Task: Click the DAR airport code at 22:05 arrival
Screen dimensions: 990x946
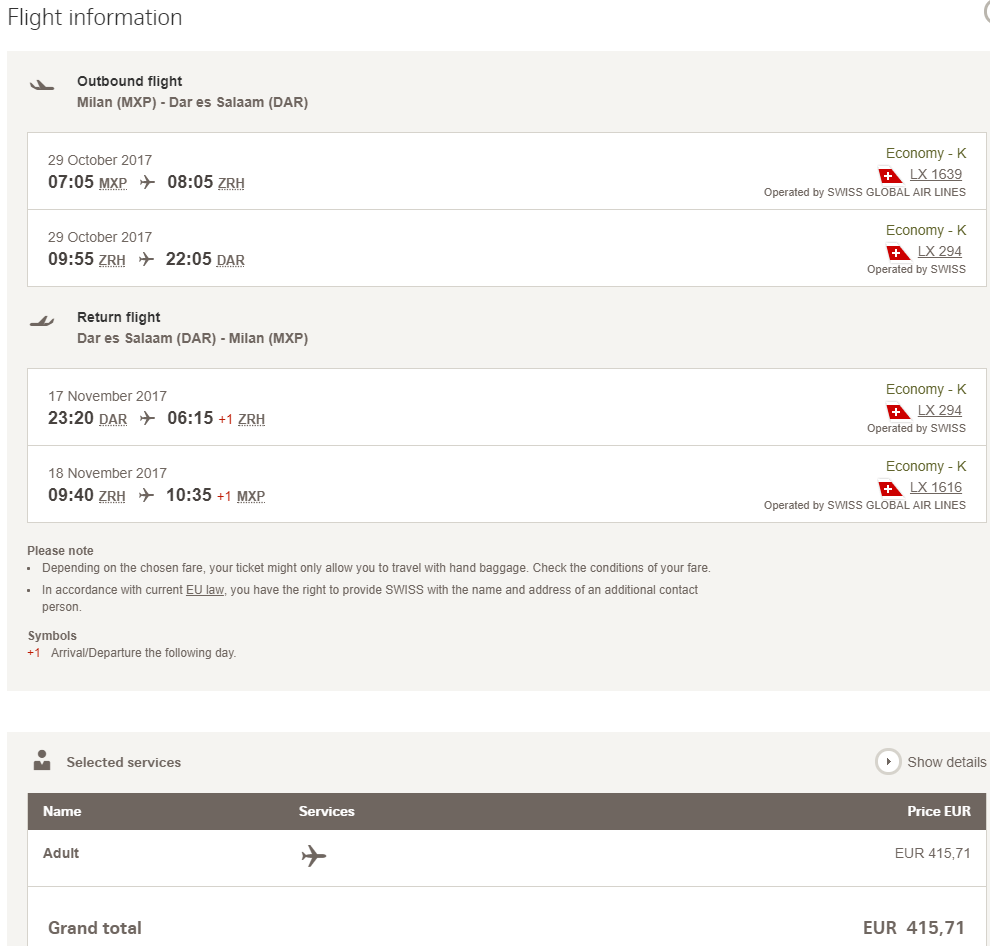Action: 230,260
